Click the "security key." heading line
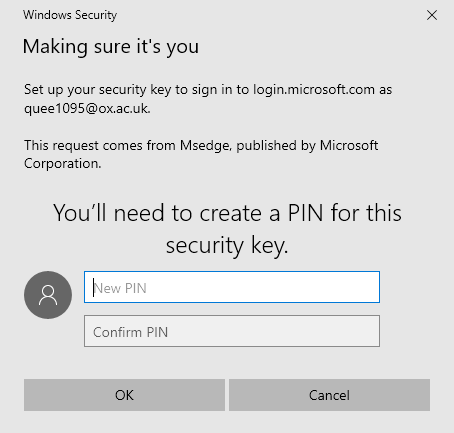This screenshot has height=433, width=454. (227, 246)
